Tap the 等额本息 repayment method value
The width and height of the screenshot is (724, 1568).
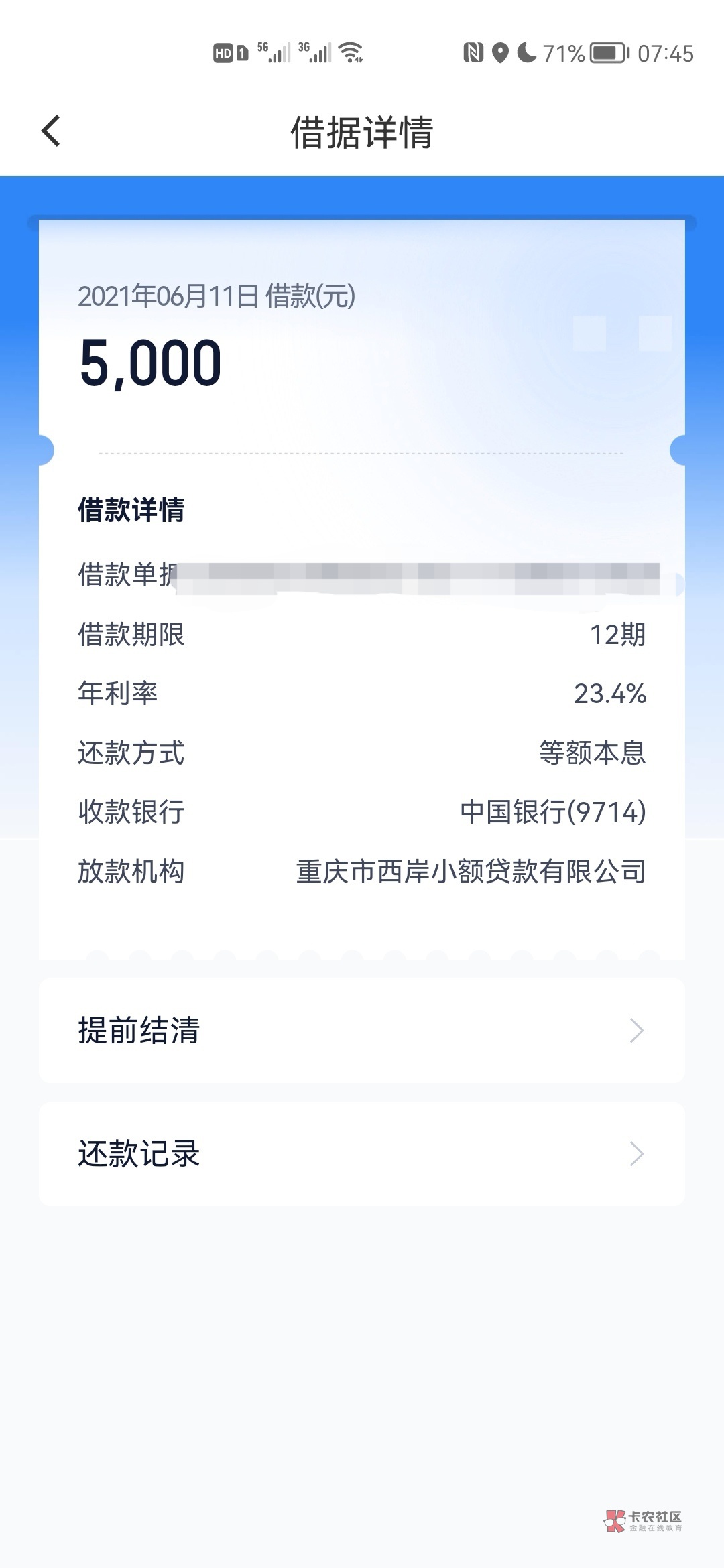tap(592, 753)
